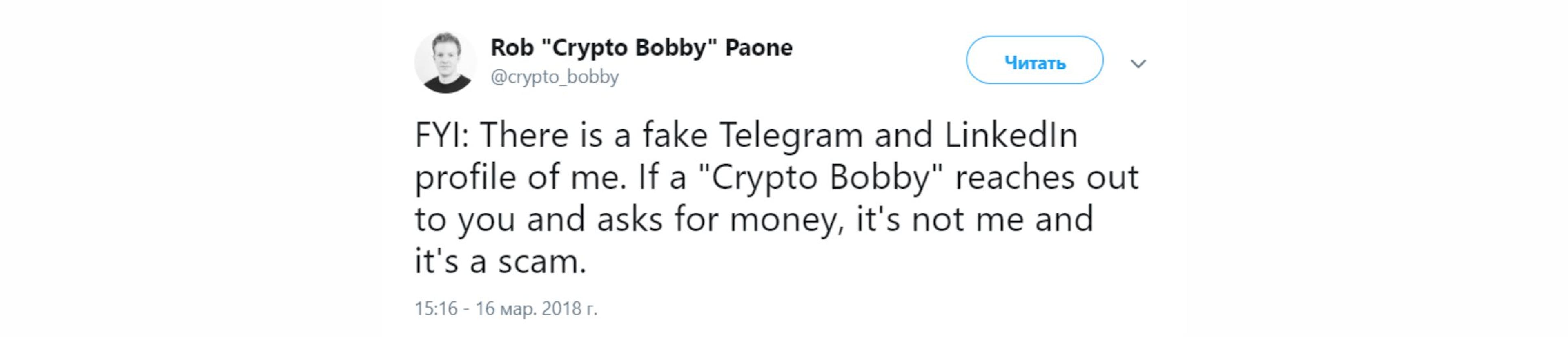Expand the tweet options chevron menu

pyautogui.click(x=1138, y=63)
